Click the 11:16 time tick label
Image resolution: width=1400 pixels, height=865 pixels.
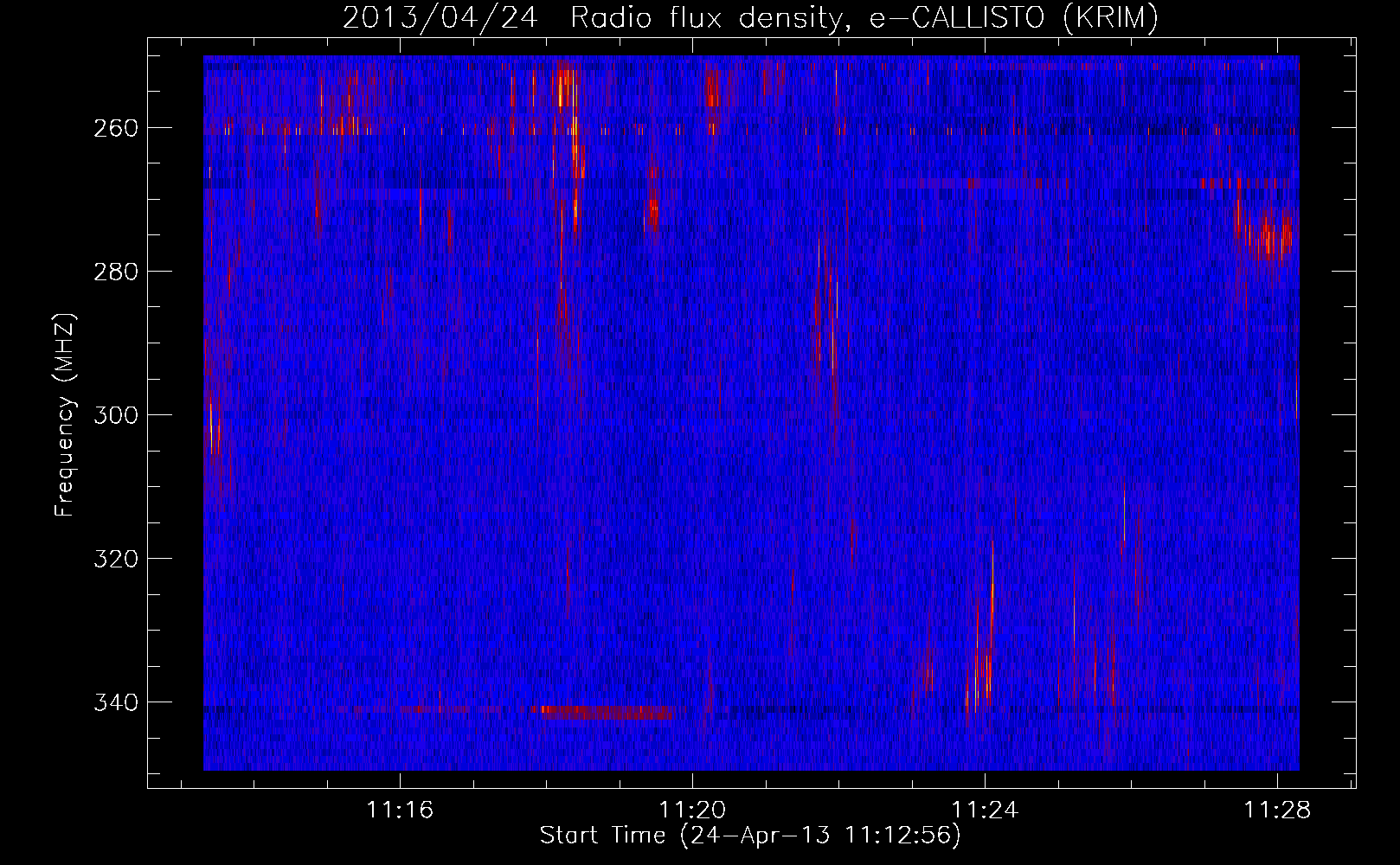(400, 811)
